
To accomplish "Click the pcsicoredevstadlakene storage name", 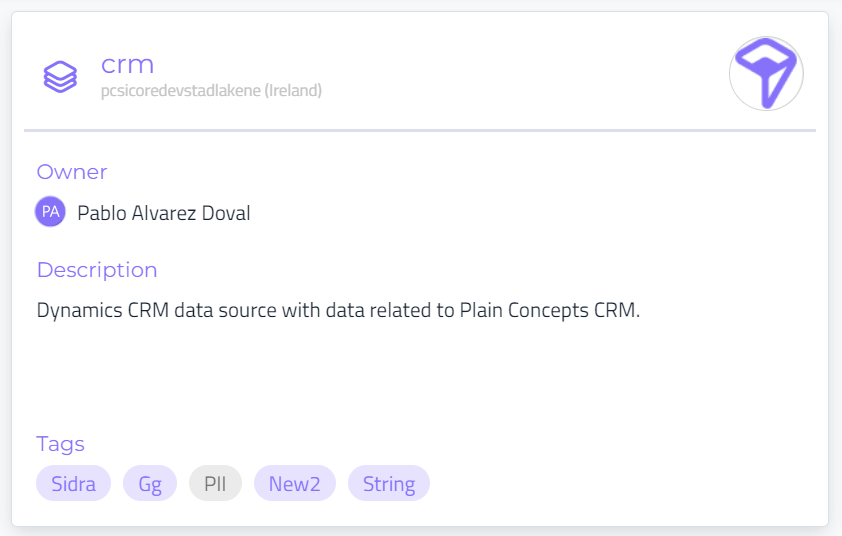I will pos(177,91).
